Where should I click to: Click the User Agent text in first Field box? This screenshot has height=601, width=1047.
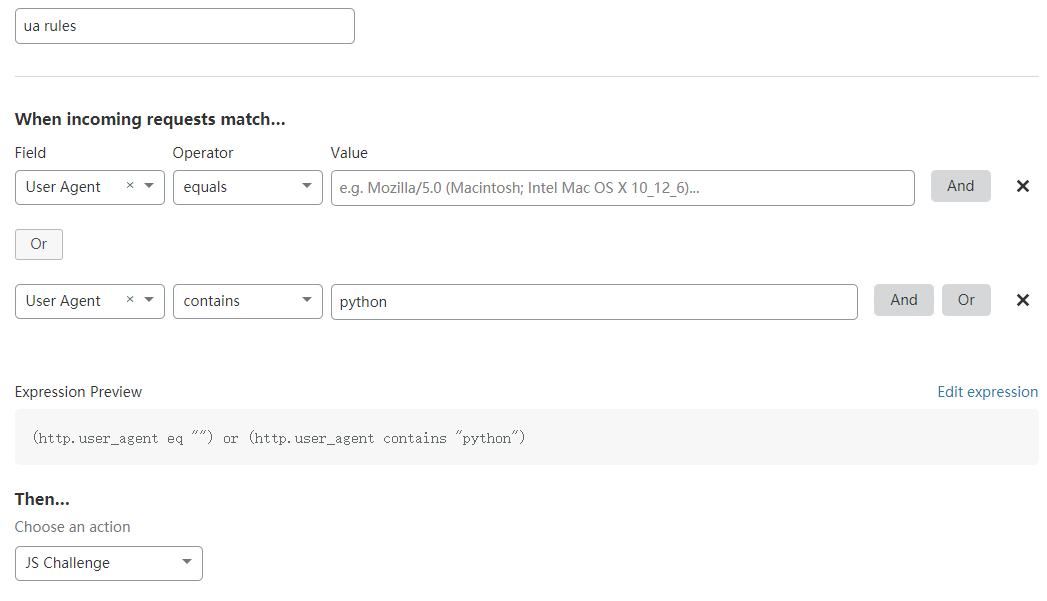coord(64,187)
